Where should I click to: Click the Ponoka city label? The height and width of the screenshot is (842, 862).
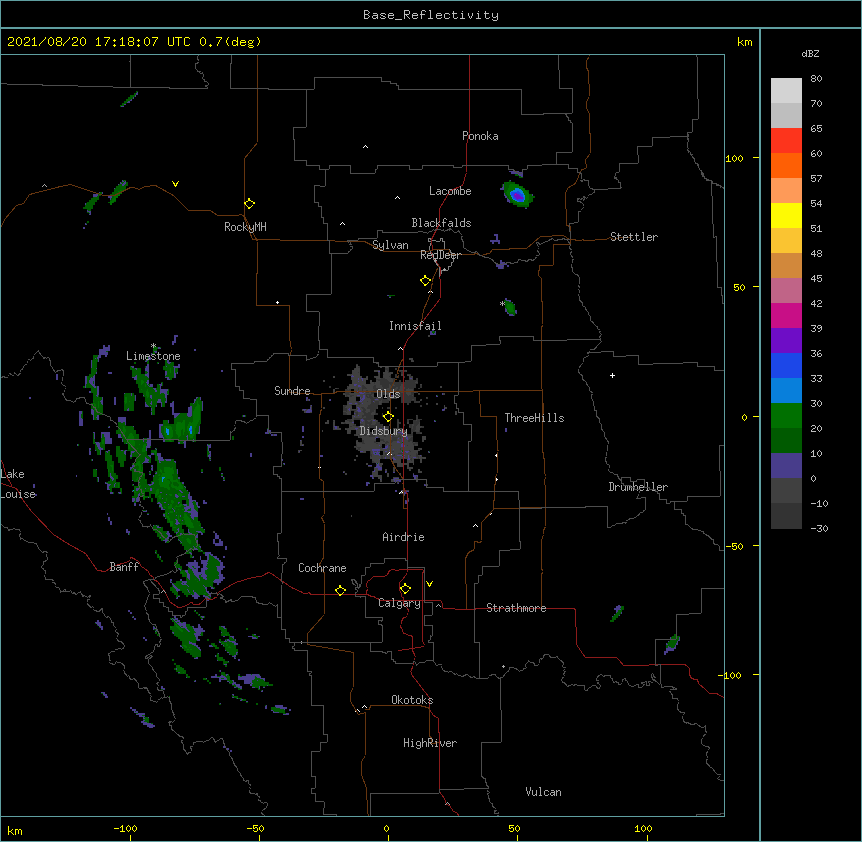tap(480, 136)
